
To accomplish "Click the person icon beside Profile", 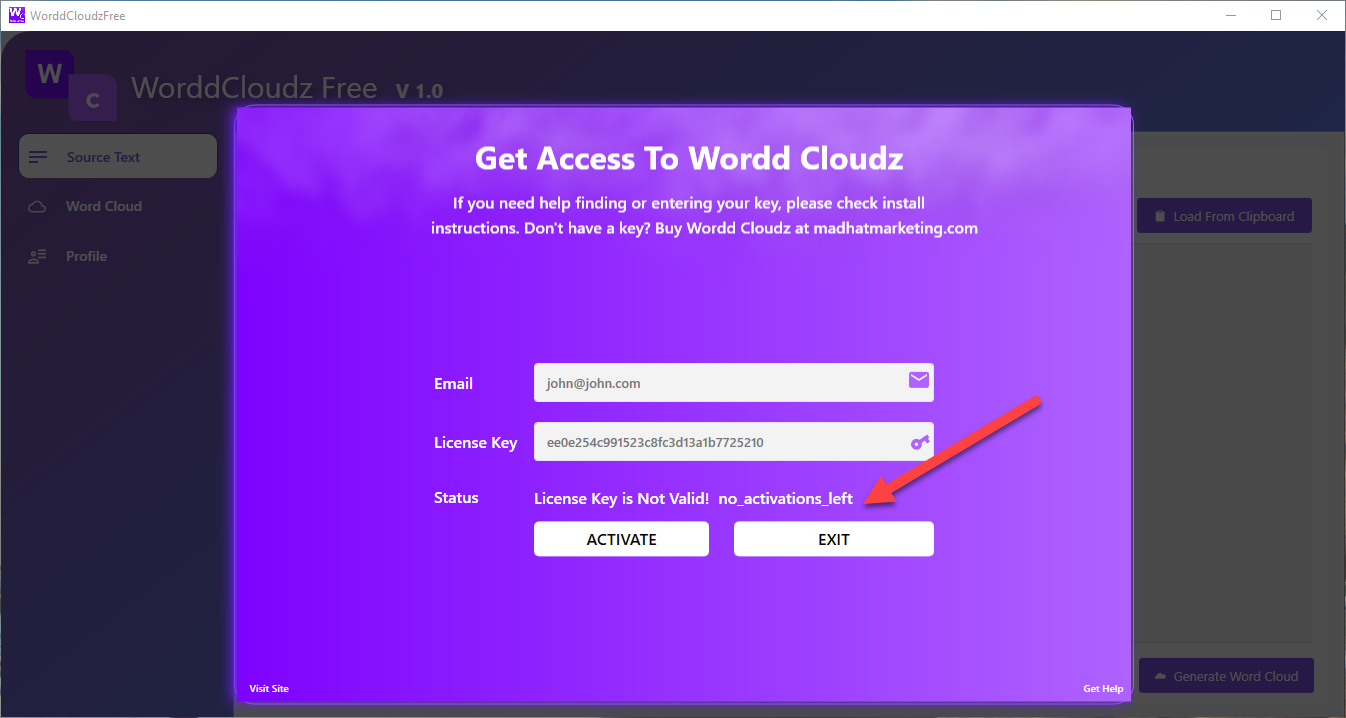I will pyautogui.click(x=38, y=257).
